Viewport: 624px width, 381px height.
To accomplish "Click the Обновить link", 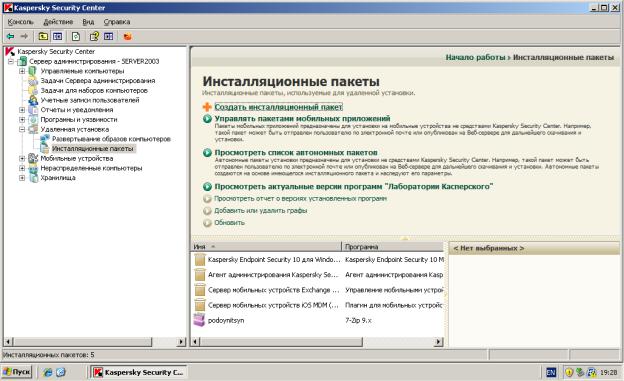I will click(229, 223).
